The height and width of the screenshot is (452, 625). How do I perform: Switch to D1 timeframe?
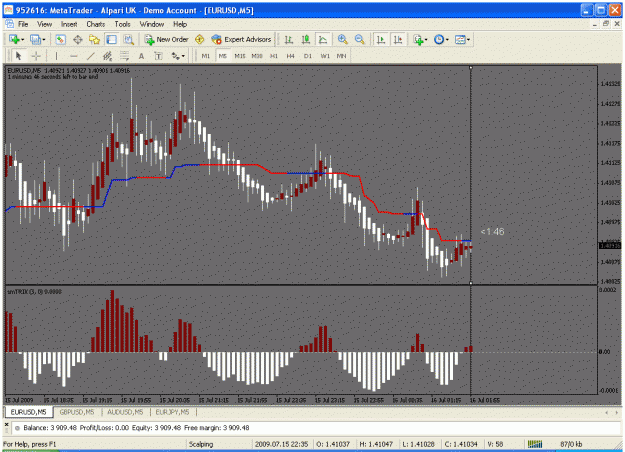pyautogui.click(x=308, y=56)
